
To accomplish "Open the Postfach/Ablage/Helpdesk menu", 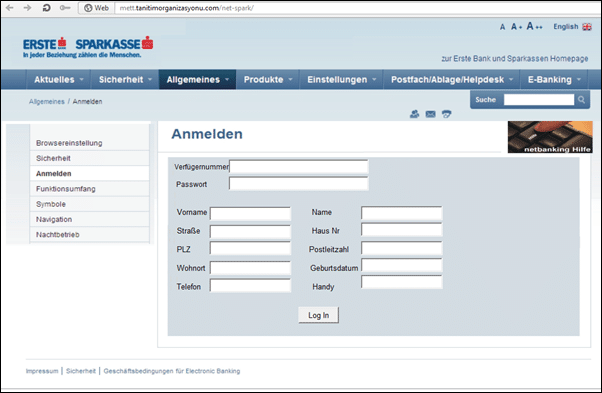I will click(x=452, y=79).
